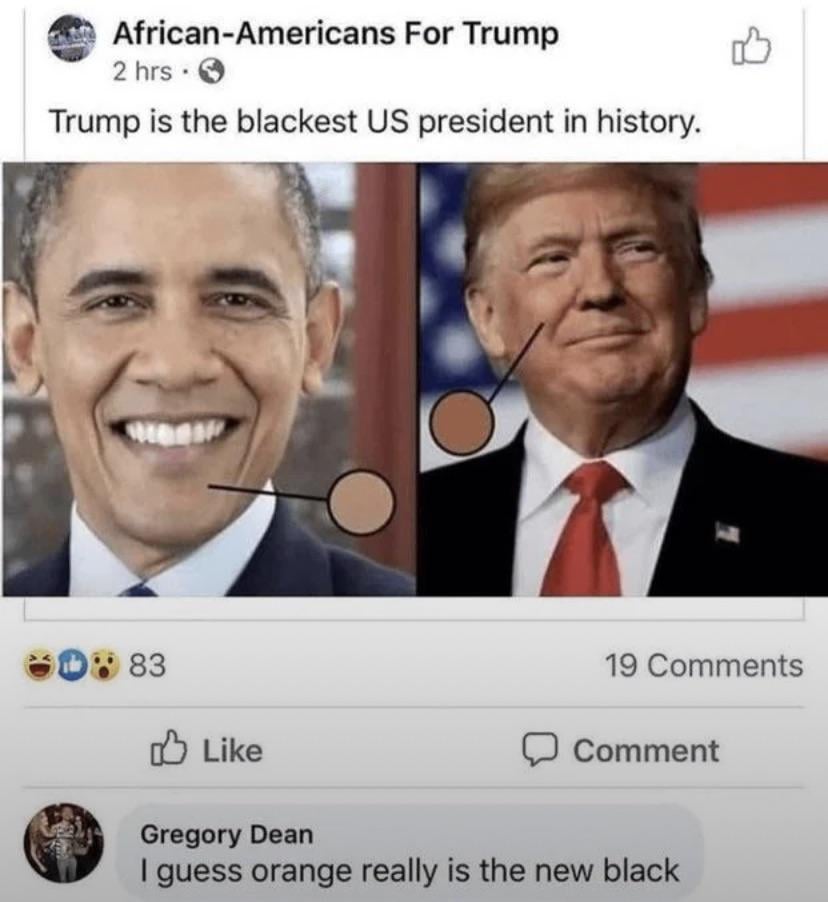828x902 pixels.
Task: Click the public globe privacy icon
Action: (x=211, y=72)
